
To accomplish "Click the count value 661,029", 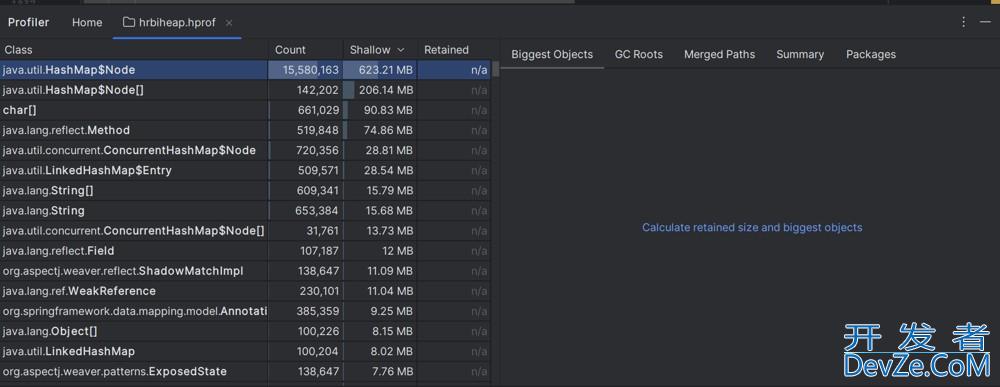I will pyautogui.click(x=318, y=110).
